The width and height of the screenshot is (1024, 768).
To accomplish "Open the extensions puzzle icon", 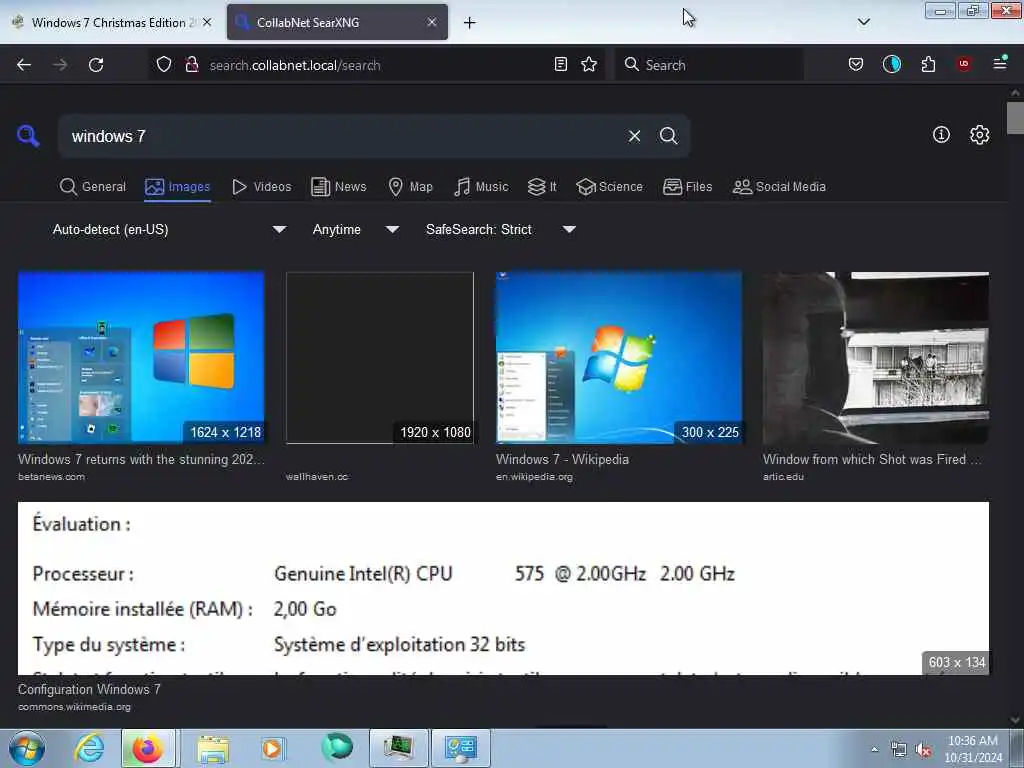I will point(928,65).
